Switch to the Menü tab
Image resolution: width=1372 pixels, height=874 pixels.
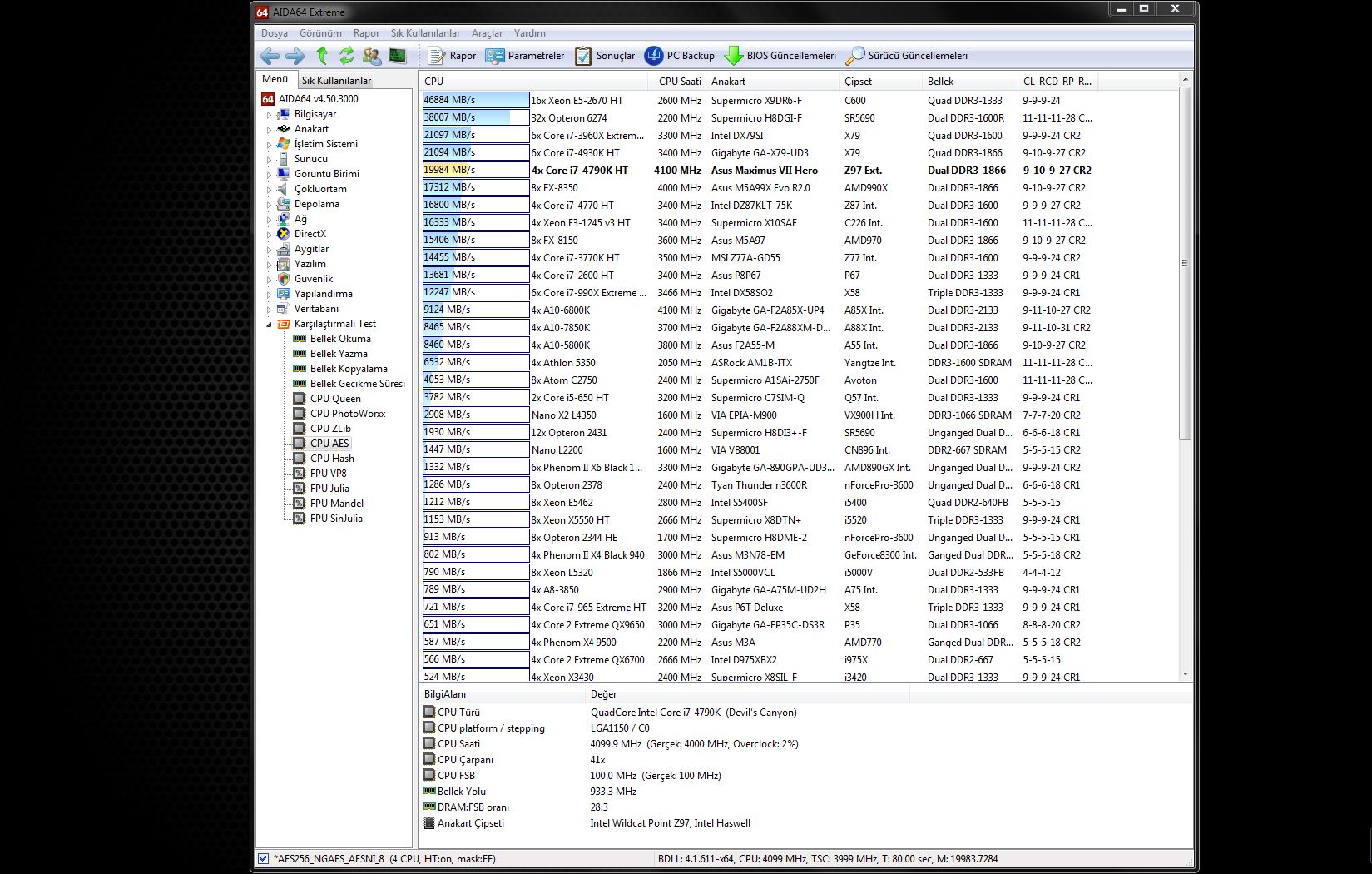click(275, 79)
